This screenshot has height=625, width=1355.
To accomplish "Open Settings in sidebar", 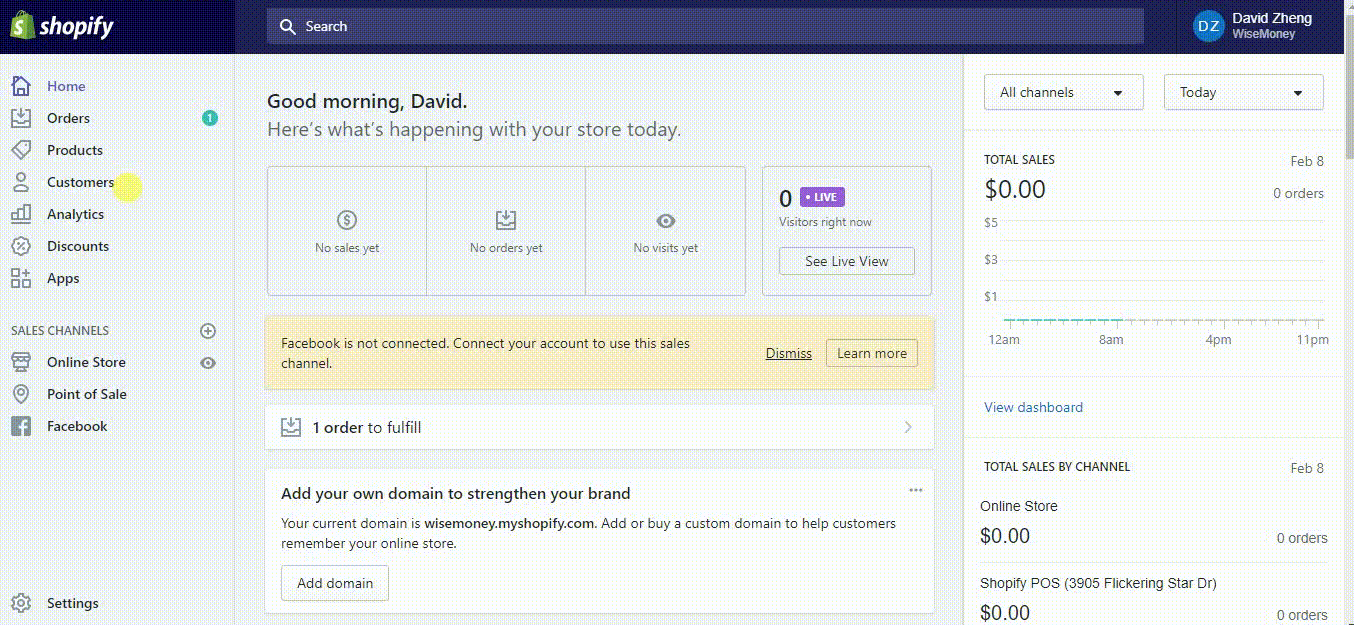I will (x=73, y=603).
